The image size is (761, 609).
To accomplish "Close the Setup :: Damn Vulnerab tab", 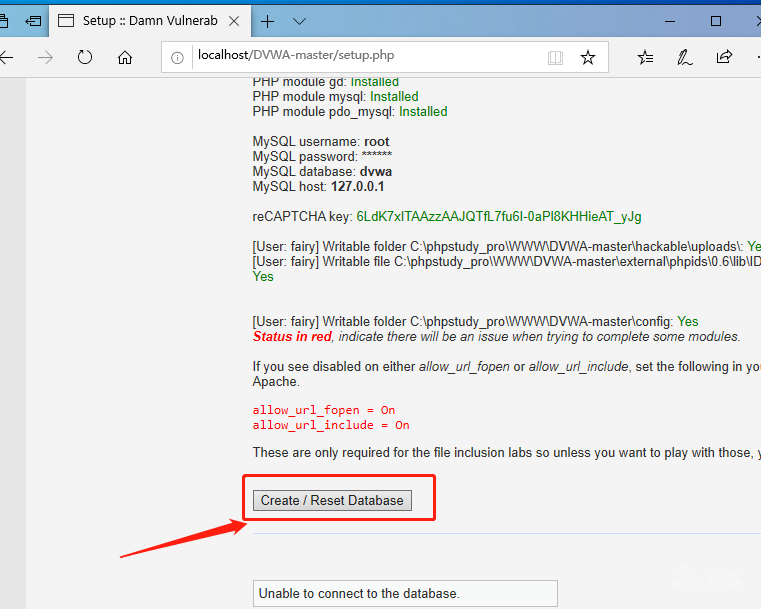I will (234, 21).
